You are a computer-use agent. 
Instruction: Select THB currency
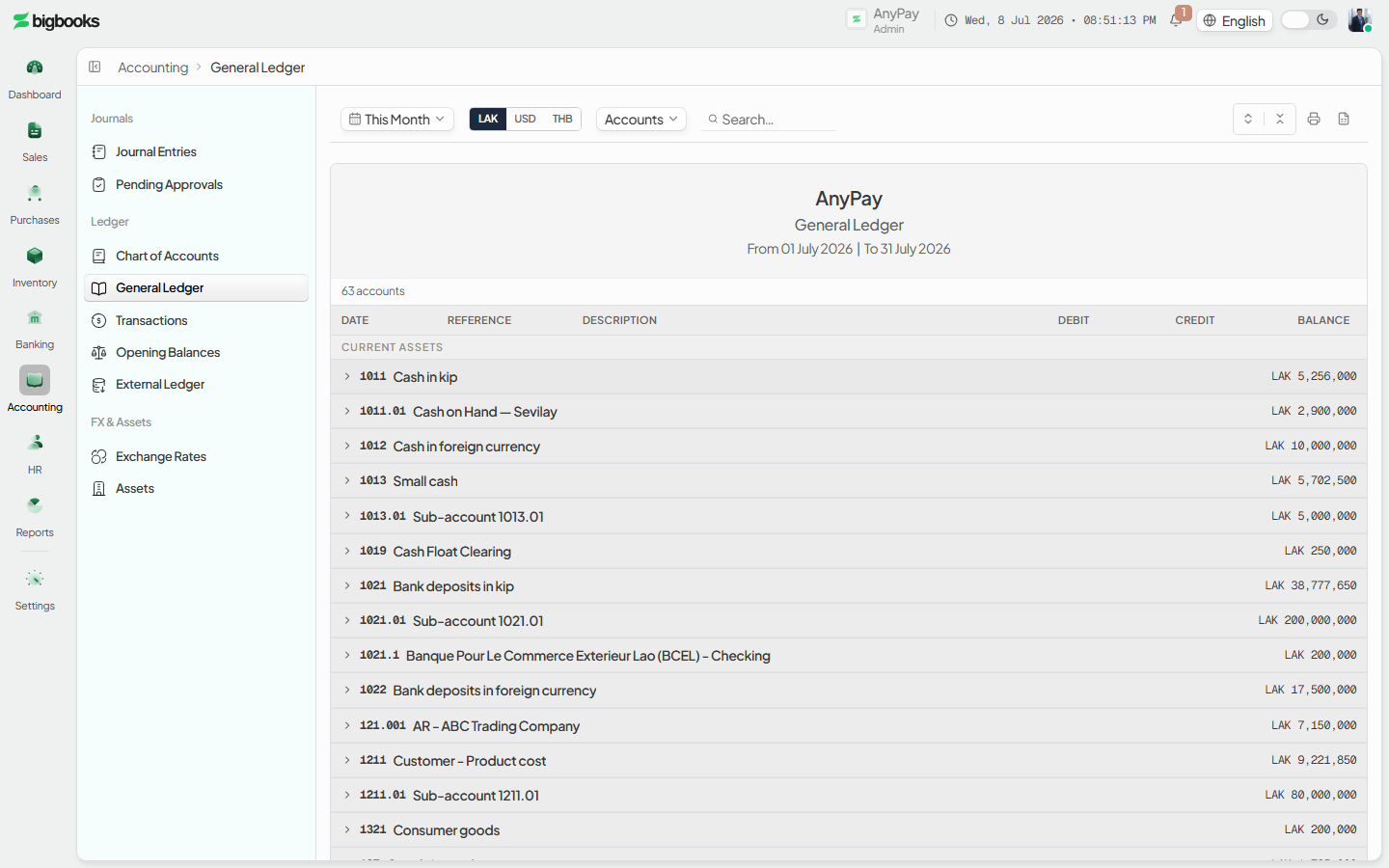(x=562, y=119)
